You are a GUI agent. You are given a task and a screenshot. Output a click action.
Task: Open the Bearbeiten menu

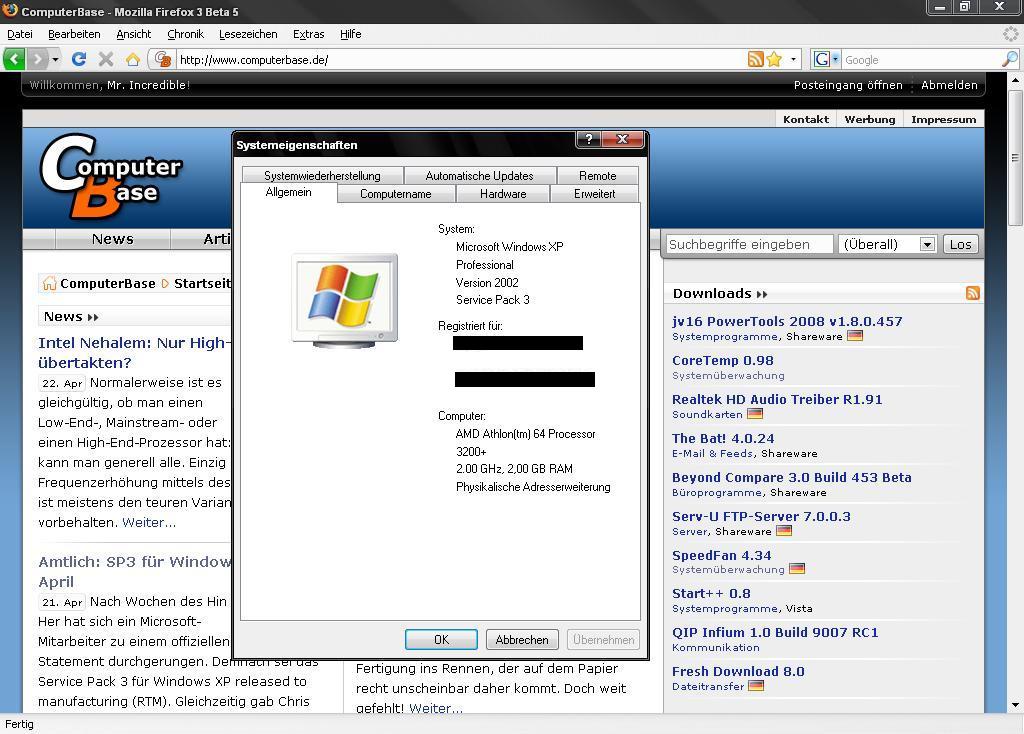[x=74, y=34]
